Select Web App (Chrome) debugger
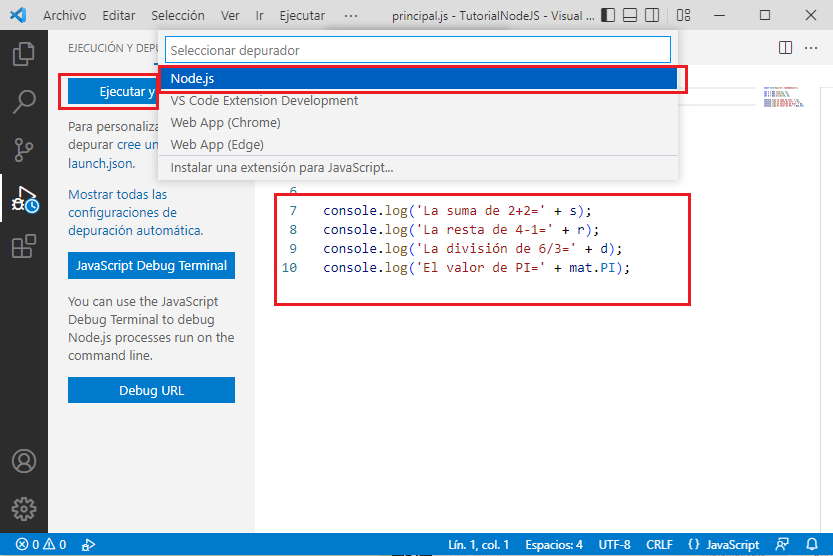The image size is (833, 556). [x=418, y=123]
